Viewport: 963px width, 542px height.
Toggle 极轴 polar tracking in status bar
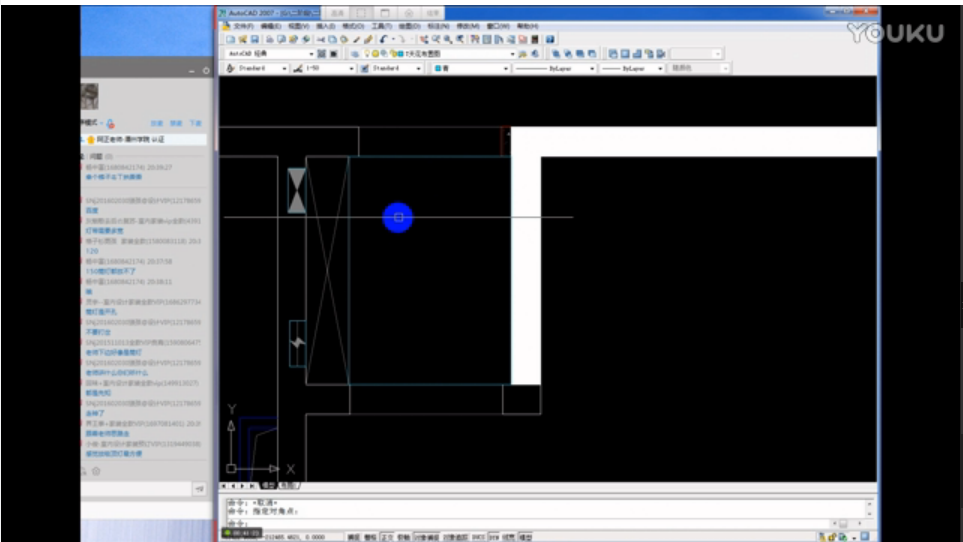(404, 537)
